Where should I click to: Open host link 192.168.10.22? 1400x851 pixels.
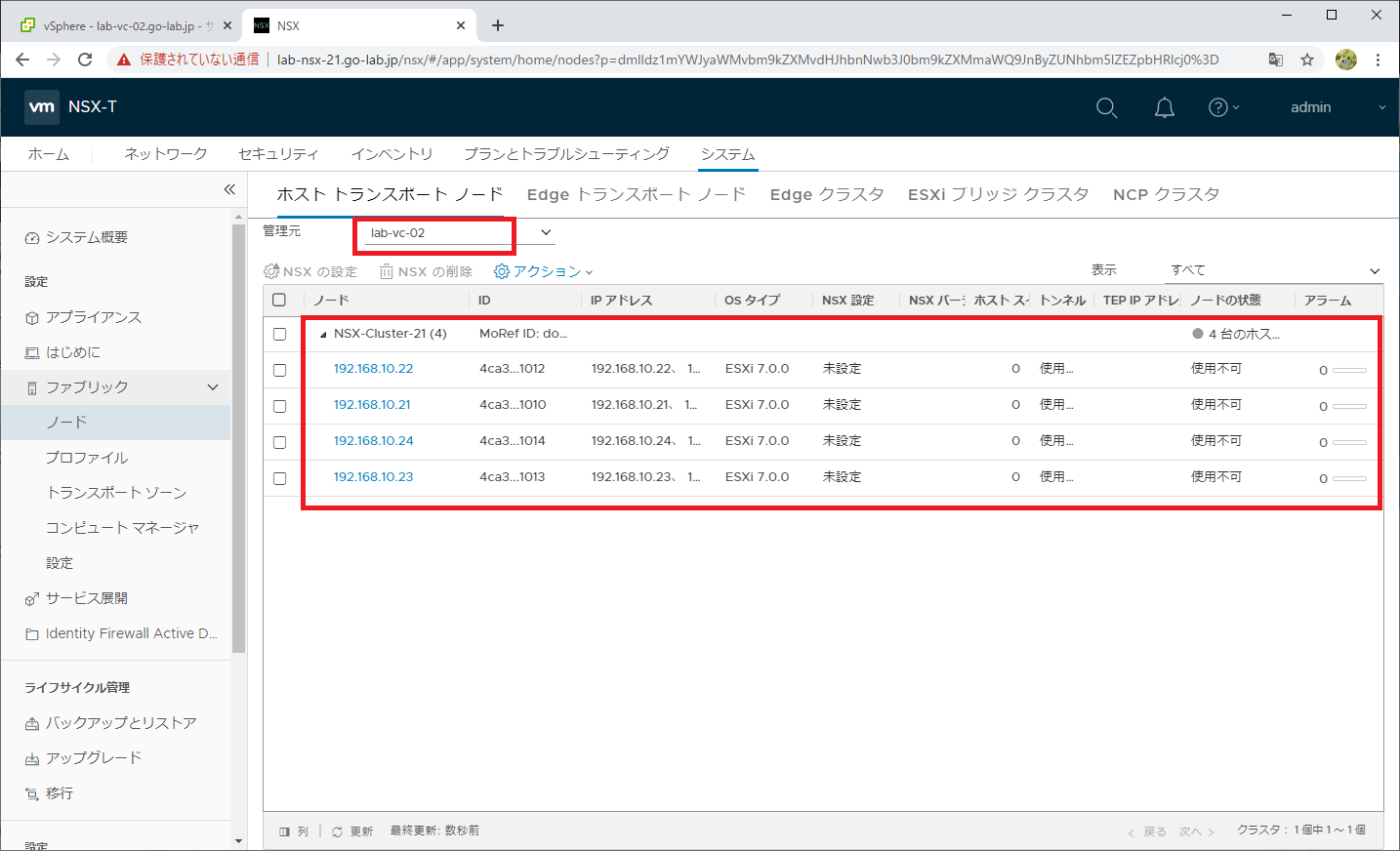373,369
